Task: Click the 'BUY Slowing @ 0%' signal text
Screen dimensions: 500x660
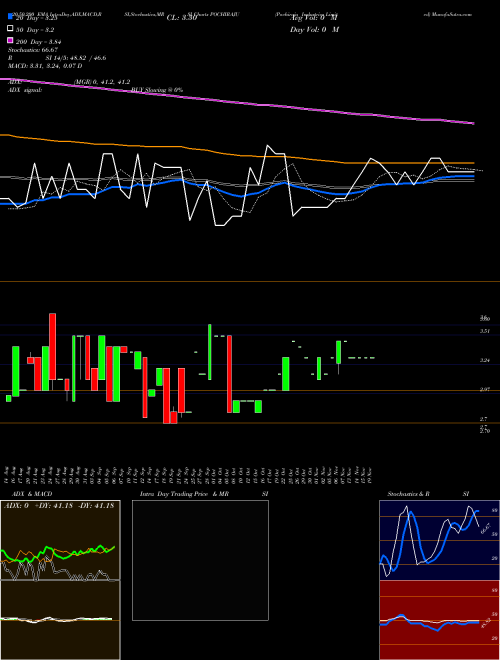Action: pos(157,90)
